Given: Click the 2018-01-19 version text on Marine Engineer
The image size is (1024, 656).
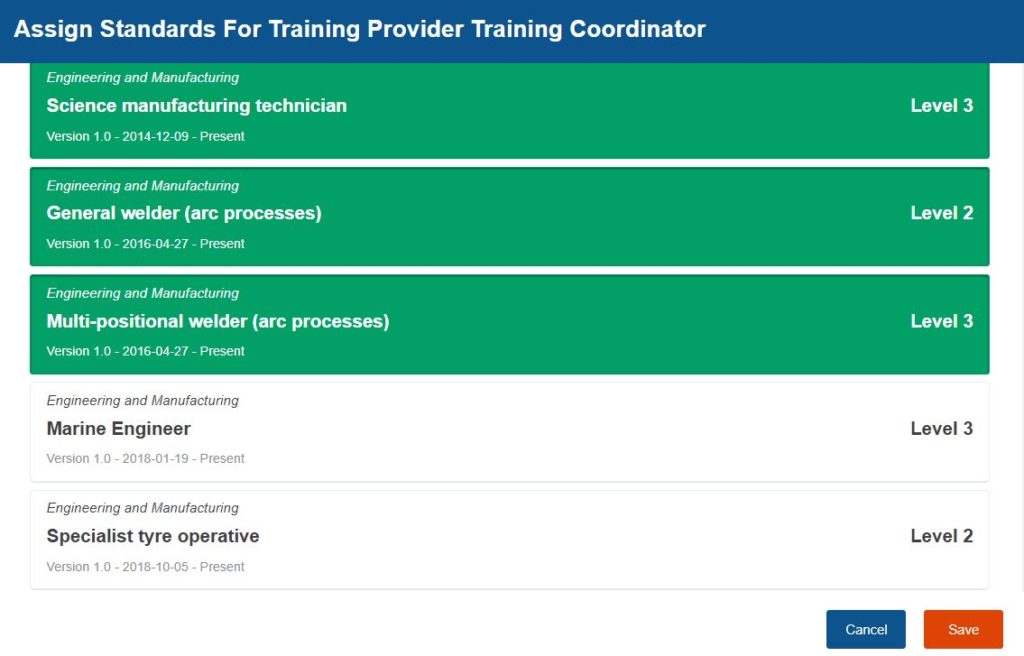Looking at the screenshot, I should coord(146,459).
